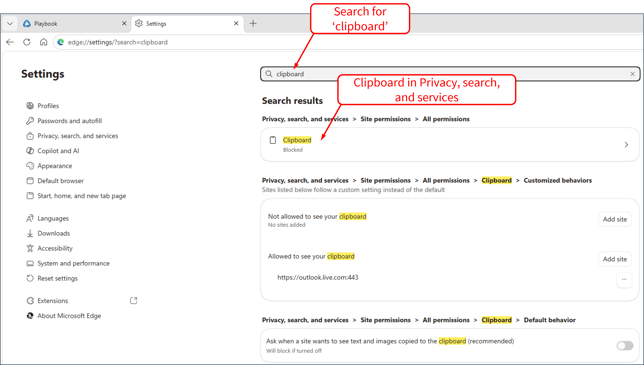The image size is (644, 365).
Task: Open Languages settings
Action: click(x=53, y=218)
